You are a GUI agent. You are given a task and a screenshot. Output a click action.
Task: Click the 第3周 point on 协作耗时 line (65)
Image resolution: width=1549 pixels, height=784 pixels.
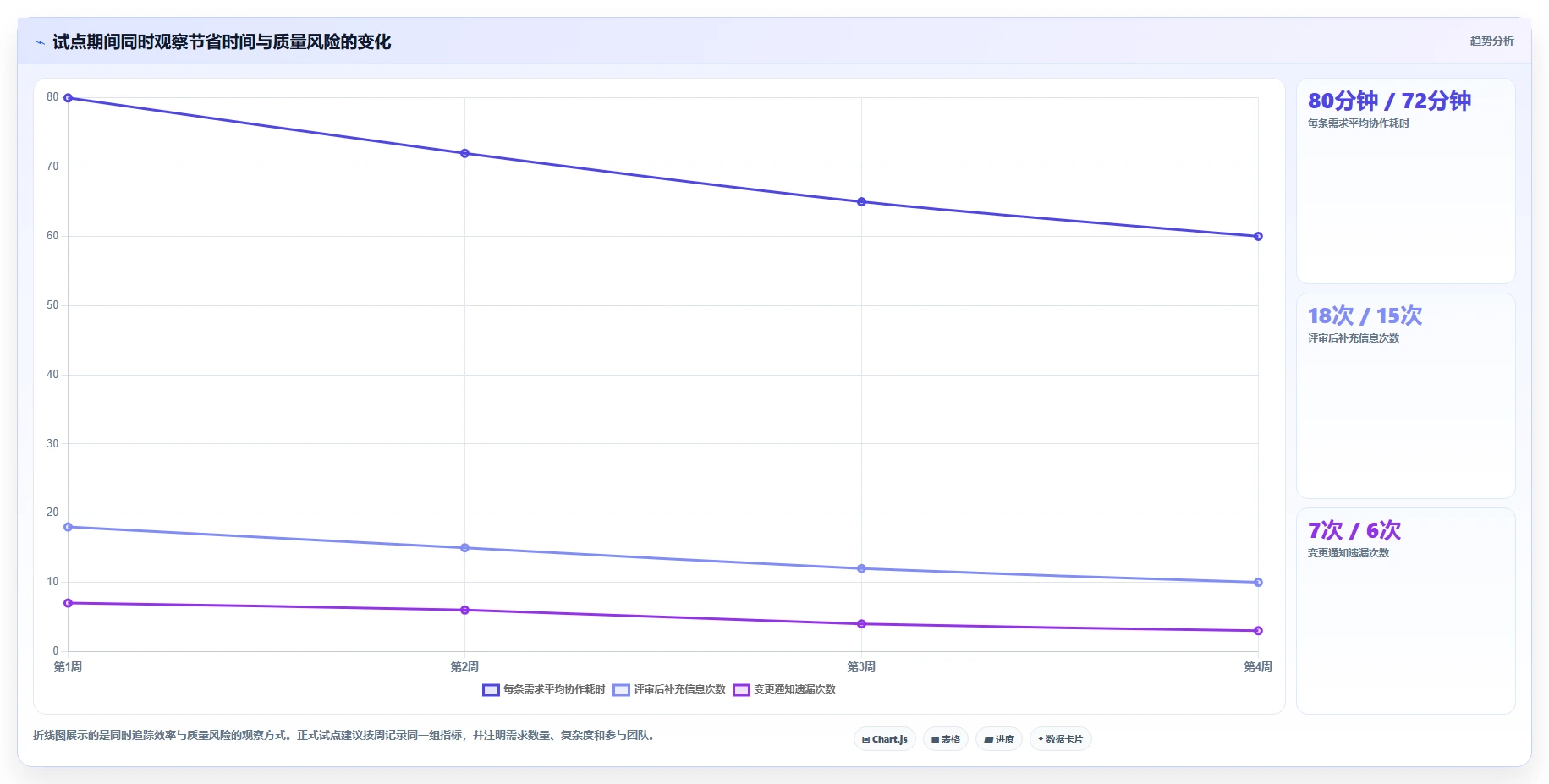pos(861,201)
